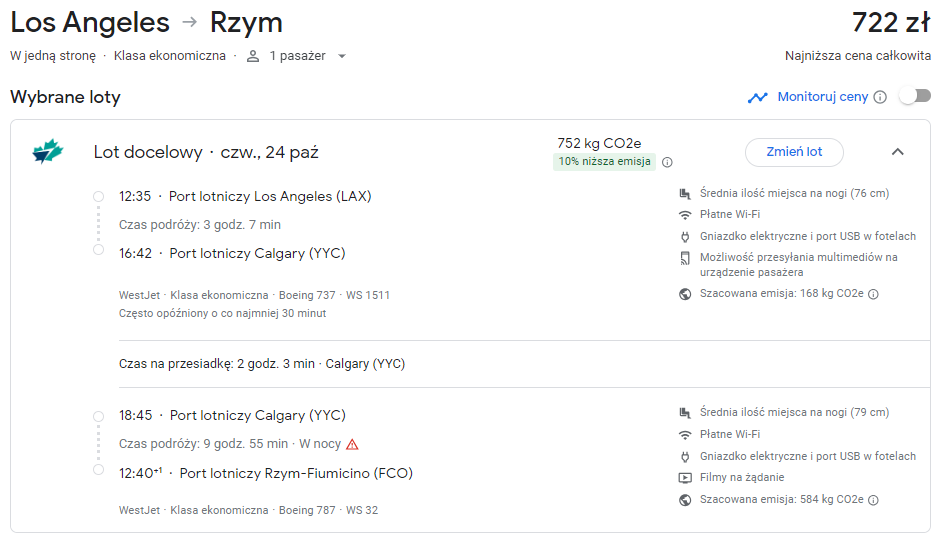Click the W jedną stronę label

pyautogui.click(x=53, y=56)
